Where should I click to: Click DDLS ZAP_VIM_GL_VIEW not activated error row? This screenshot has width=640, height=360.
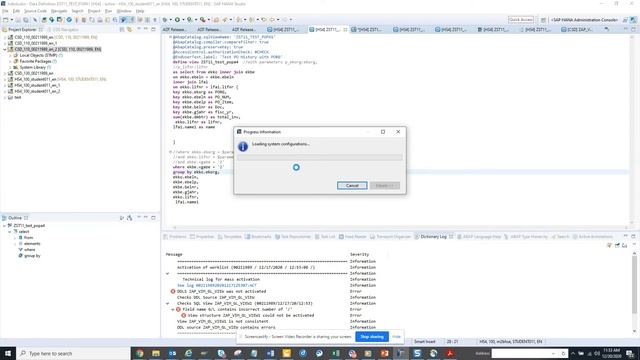(x=221, y=291)
